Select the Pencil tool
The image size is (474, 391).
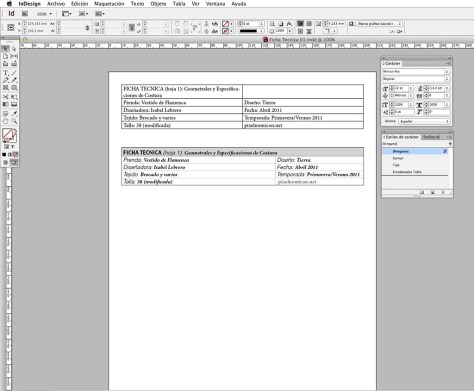click(14, 80)
